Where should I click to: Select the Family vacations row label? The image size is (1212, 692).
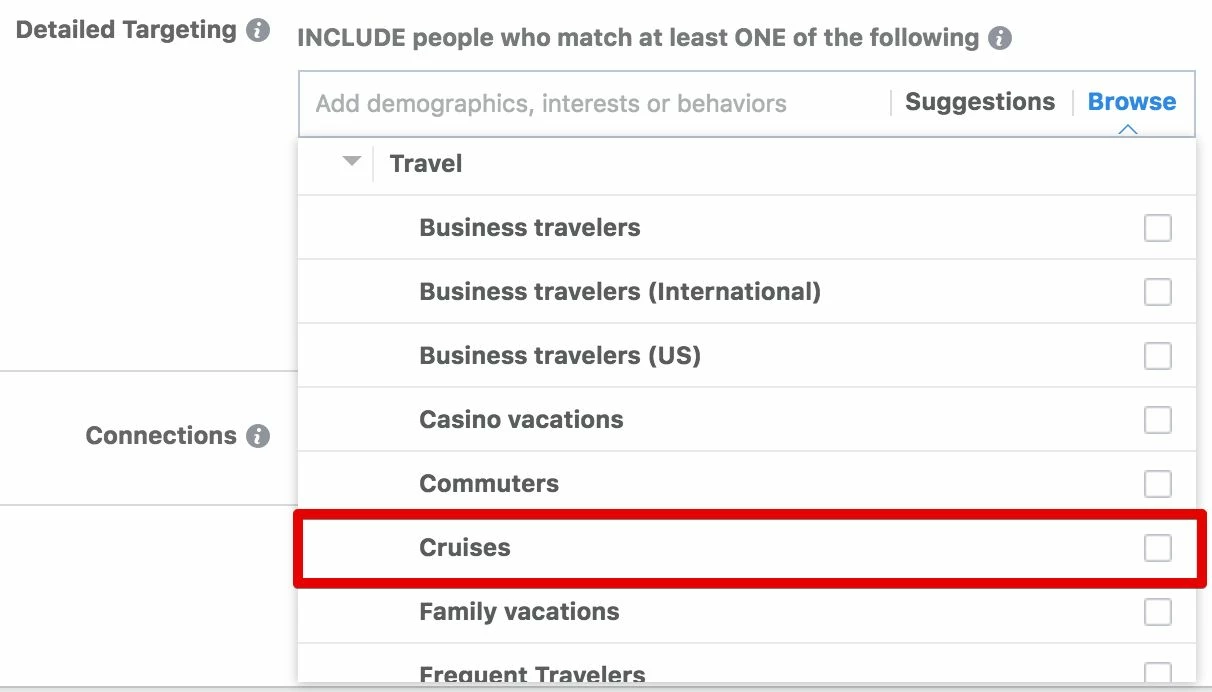coord(519,612)
